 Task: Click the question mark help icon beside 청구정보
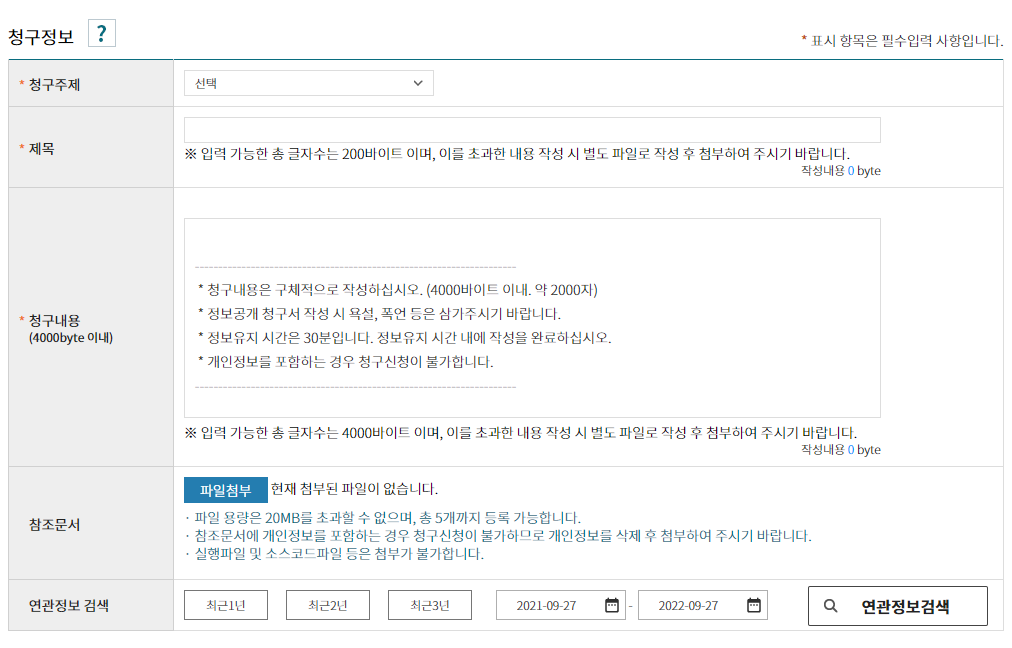coord(101,34)
